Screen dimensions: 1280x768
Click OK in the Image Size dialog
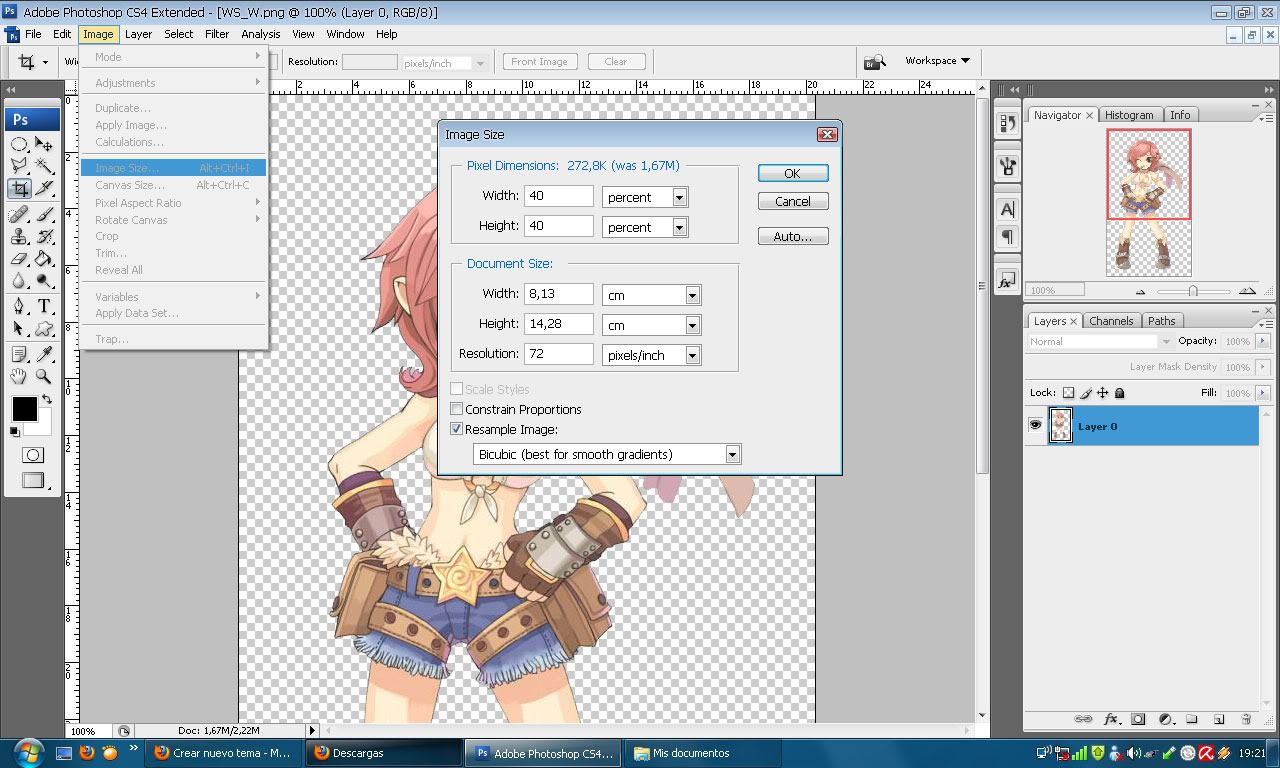[x=792, y=173]
